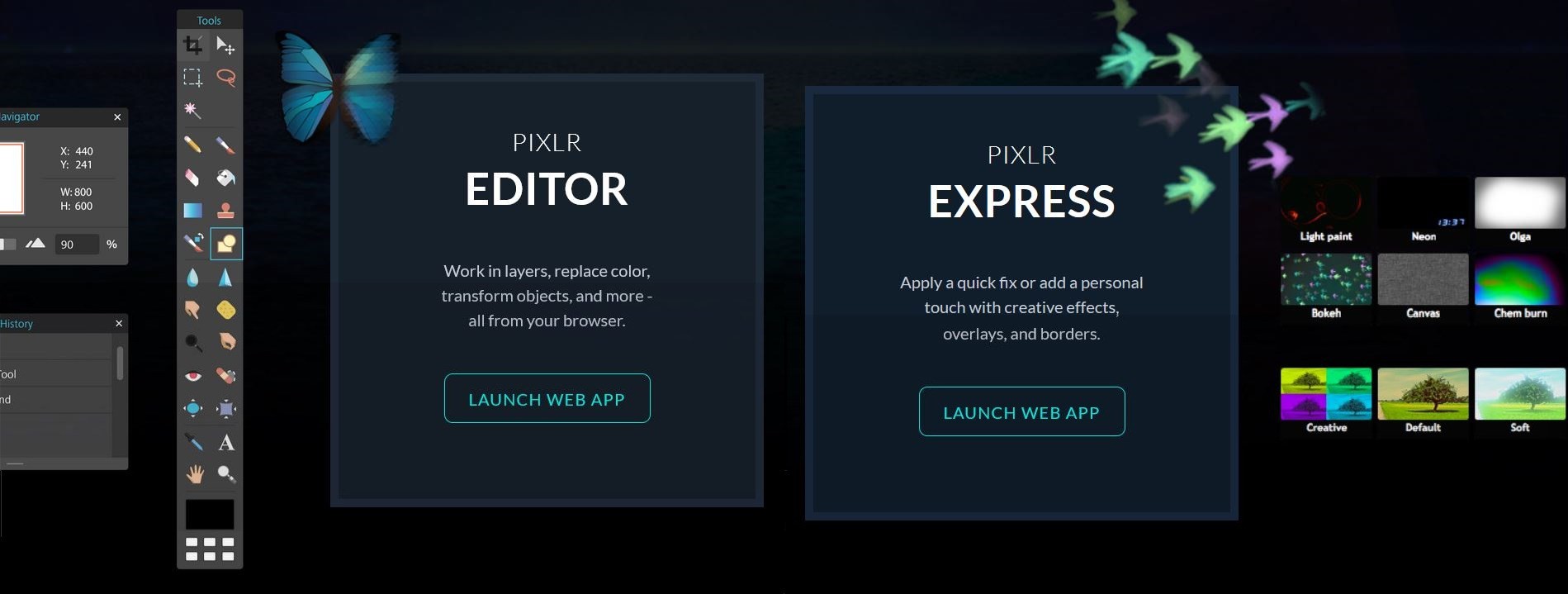Viewport: 1568px width, 594px height.
Task: Select the Gradient tool
Action: click(x=192, y=211)
